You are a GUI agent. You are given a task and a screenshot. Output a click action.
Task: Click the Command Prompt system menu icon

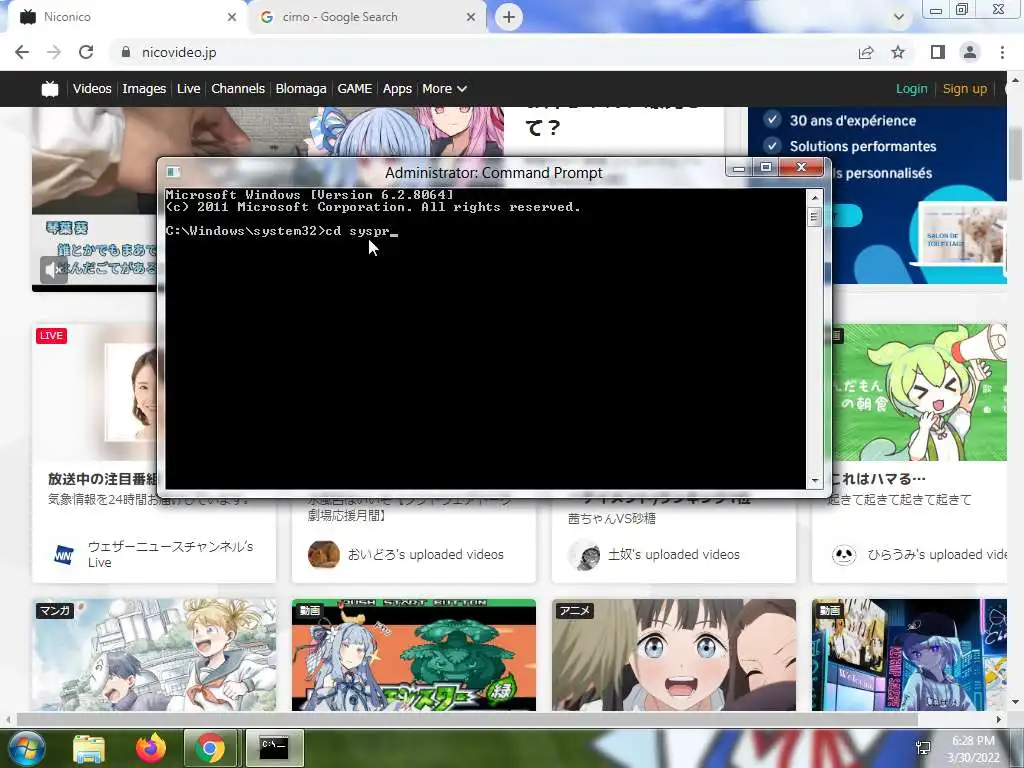(x=173, y=172)
